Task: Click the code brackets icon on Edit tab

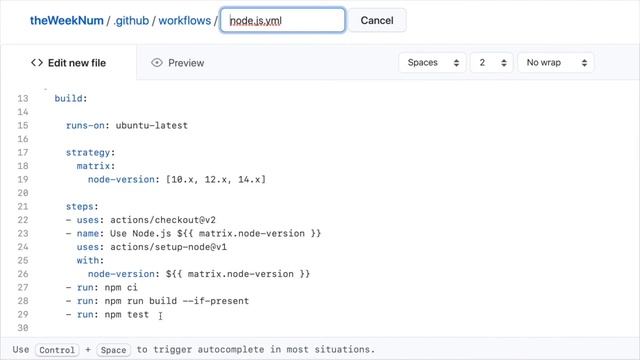Action: point(37,62)
